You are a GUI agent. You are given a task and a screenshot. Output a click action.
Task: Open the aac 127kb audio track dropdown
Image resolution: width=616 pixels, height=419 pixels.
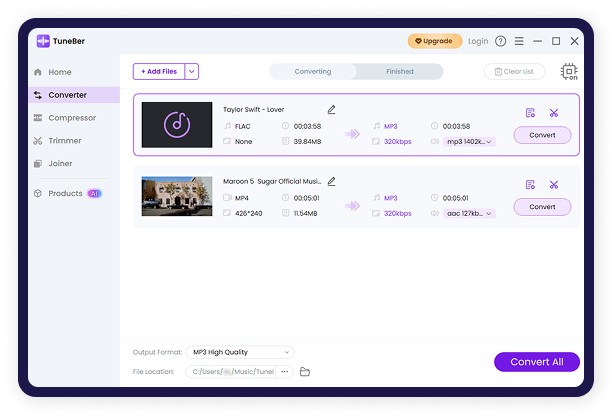pyautogui.click(x=469, y=214)
